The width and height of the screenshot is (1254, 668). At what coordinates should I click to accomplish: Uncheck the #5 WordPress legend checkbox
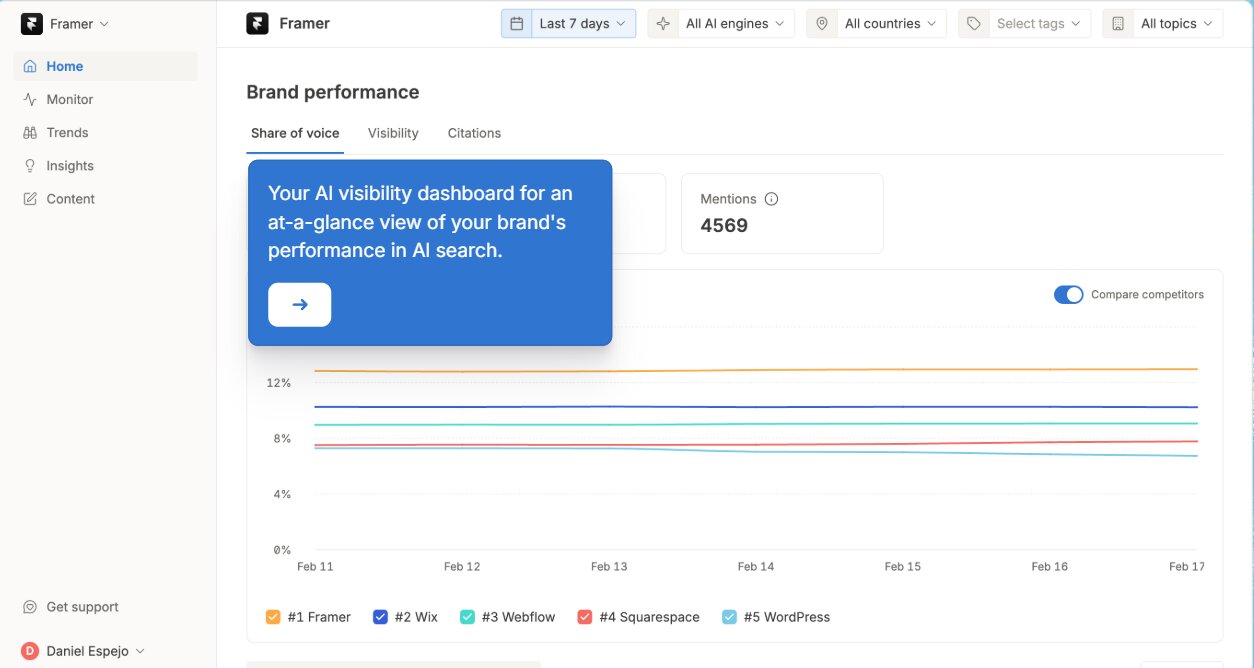point(729,617)
